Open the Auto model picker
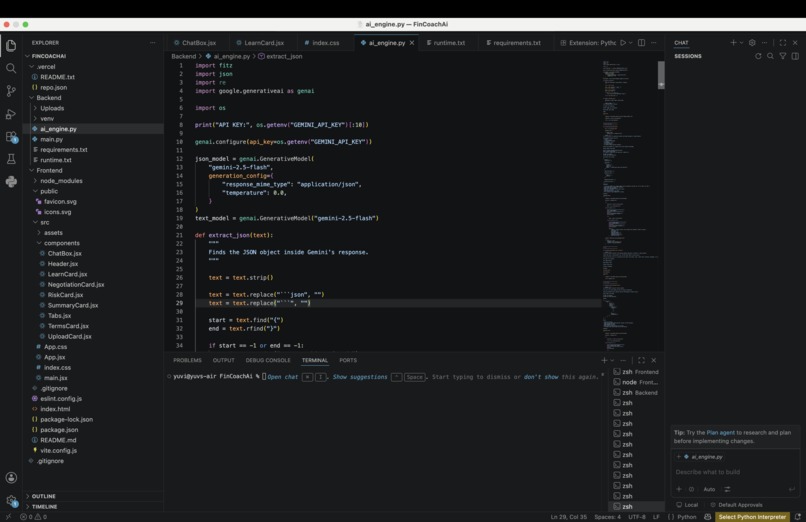The height and width of the screenshot is (522, 806). pos(709,489)
